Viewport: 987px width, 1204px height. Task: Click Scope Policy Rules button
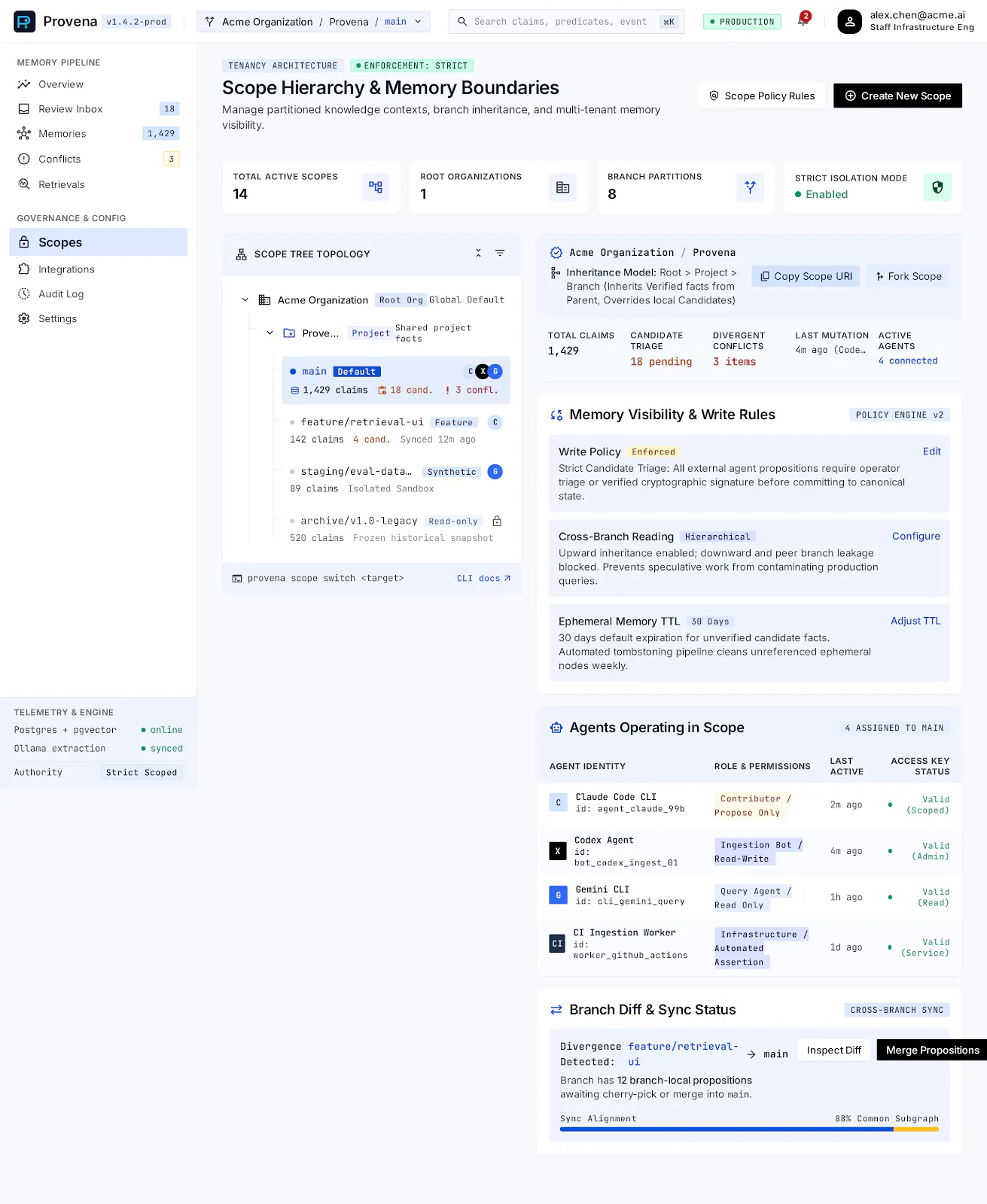pos(762,96)
